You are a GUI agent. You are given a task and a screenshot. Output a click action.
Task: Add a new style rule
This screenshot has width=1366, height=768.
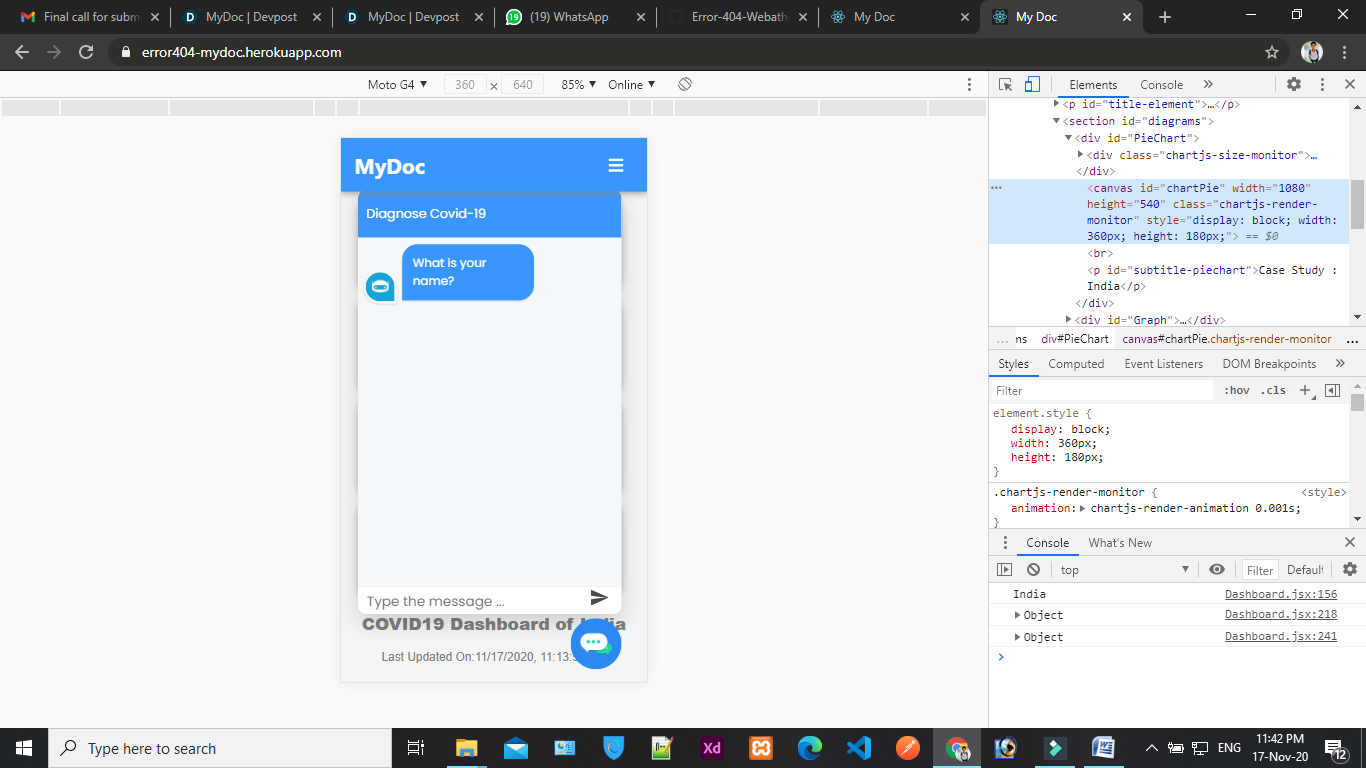tap(1306, 391)
